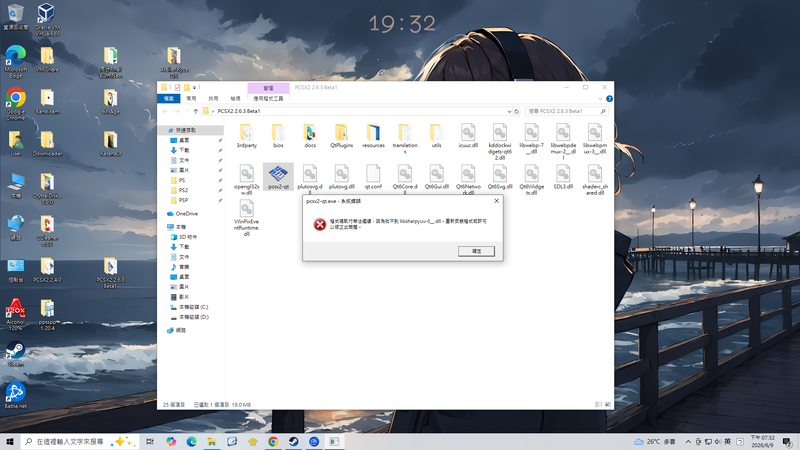The image size is (800, 450).
Task: Select the utils folder
Action: pos(436,136)
